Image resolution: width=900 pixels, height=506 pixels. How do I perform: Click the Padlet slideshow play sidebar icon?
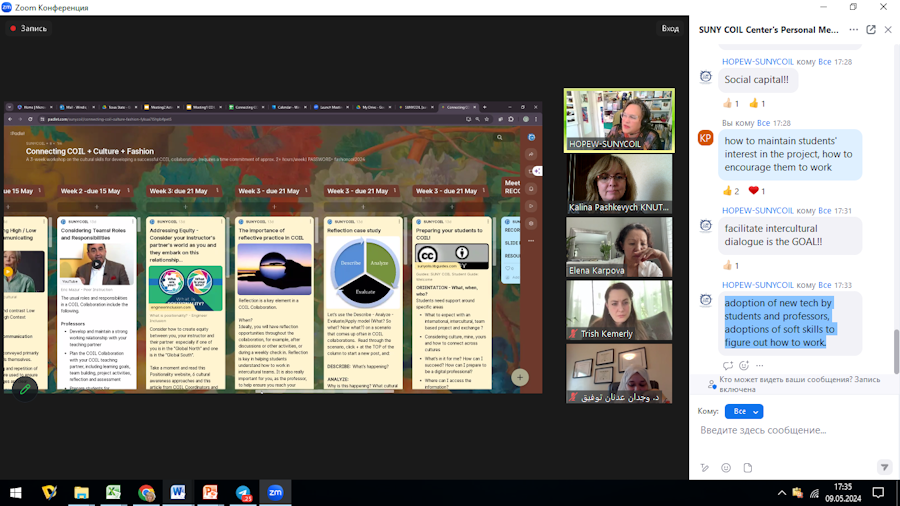coord(531,206)
